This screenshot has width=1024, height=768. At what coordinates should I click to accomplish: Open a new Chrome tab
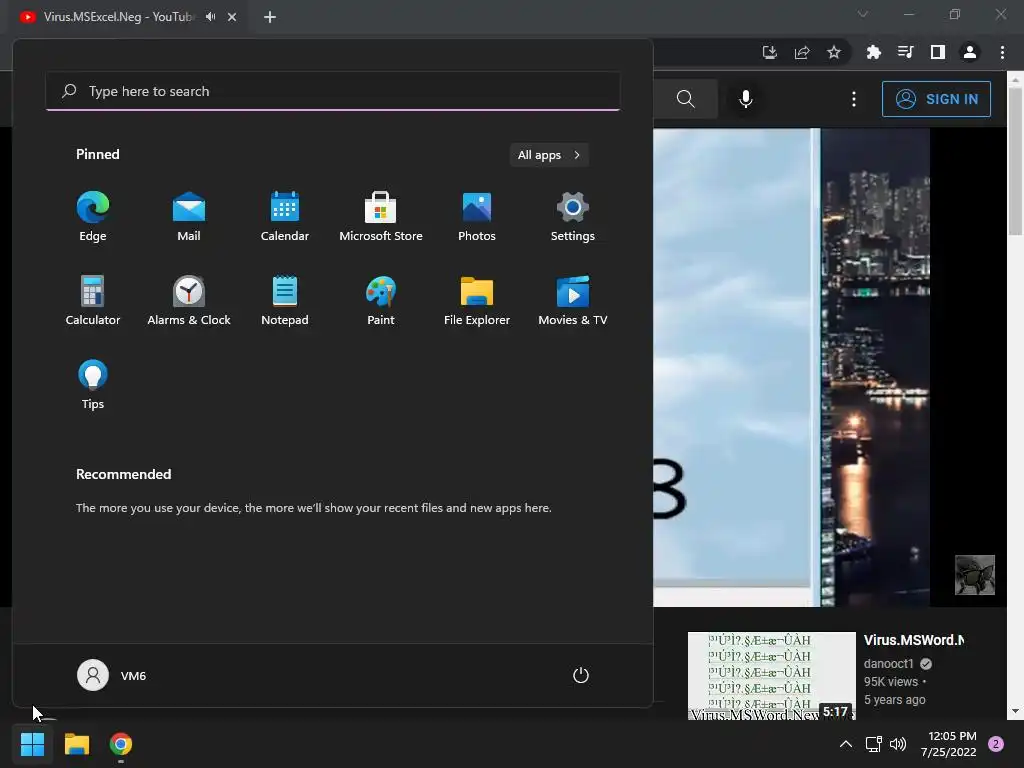pos(270,17)
